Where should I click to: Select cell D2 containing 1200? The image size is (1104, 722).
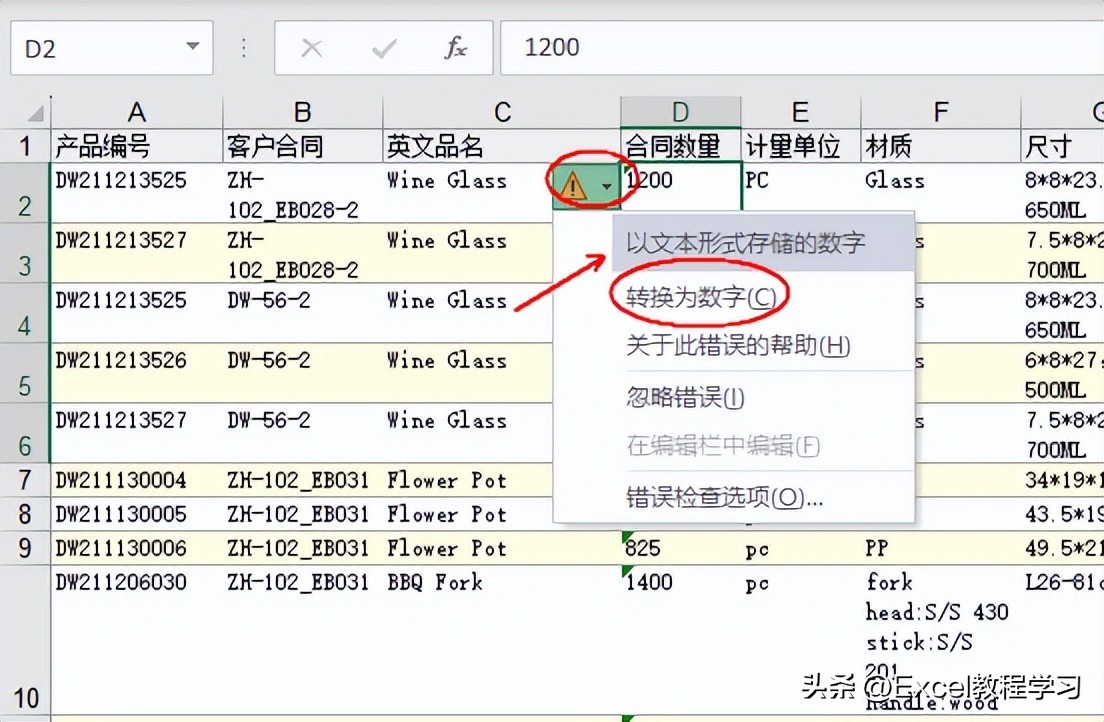(x=682, y=185)
